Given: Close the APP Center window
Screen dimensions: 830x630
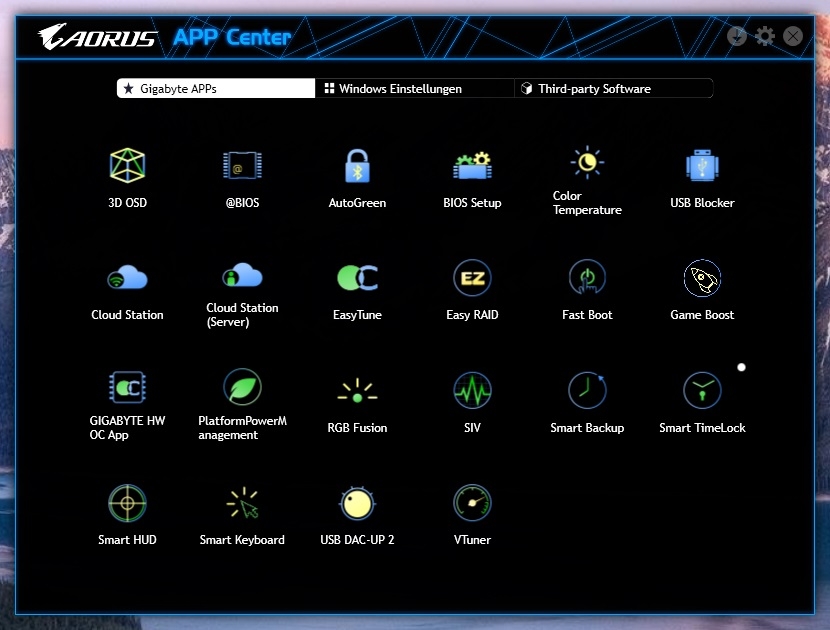Looking at the screenshot, I should [x=792, y=36].
